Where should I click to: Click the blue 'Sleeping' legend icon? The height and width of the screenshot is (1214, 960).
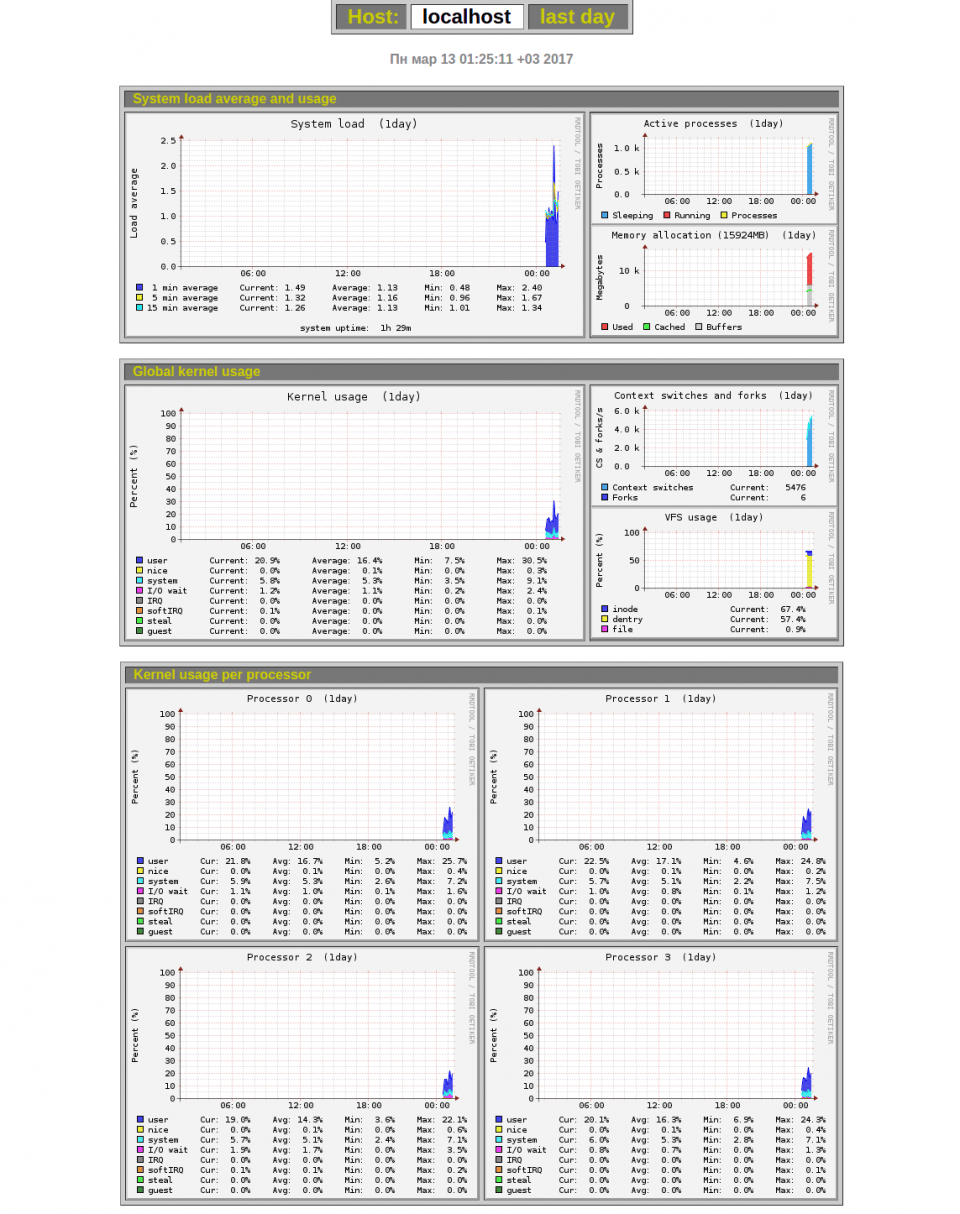coord(604,214)
